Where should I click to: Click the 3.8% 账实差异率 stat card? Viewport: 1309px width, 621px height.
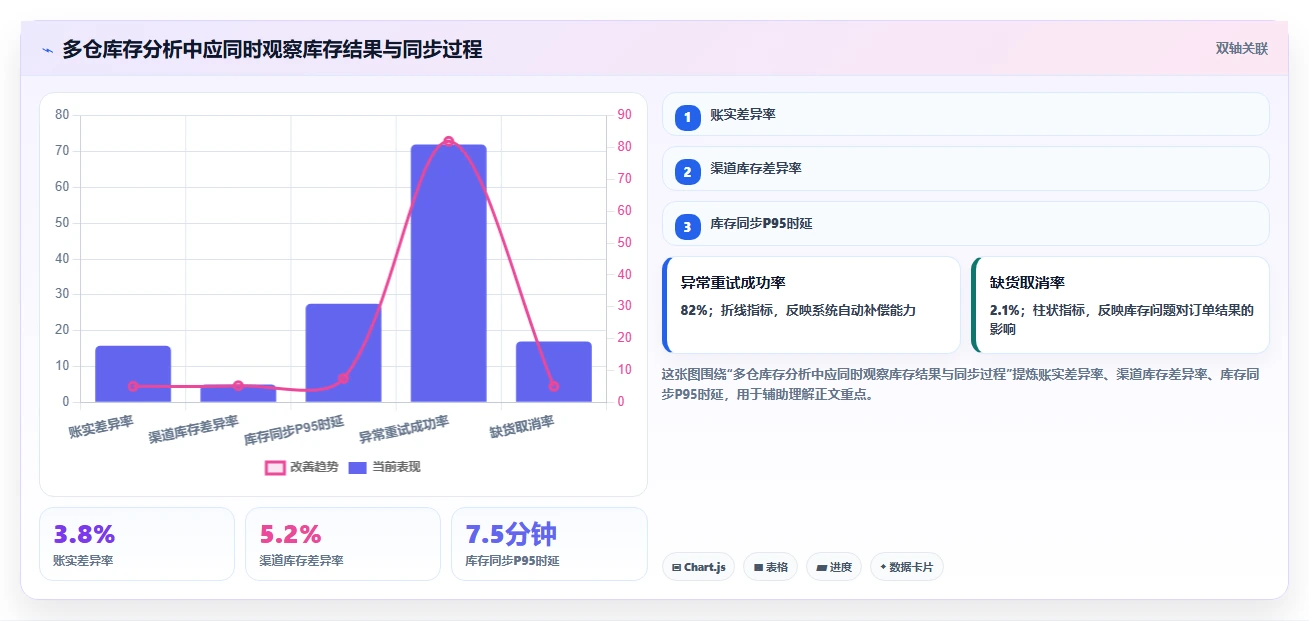(137, 544)
